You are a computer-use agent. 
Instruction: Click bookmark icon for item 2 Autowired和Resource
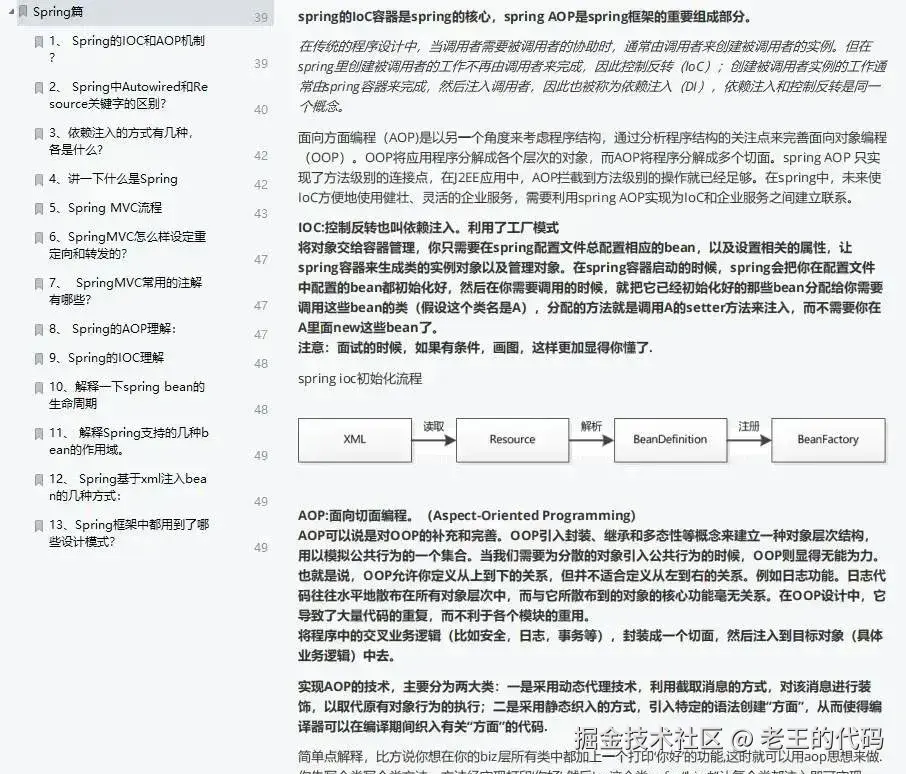(x=39, y=88)
